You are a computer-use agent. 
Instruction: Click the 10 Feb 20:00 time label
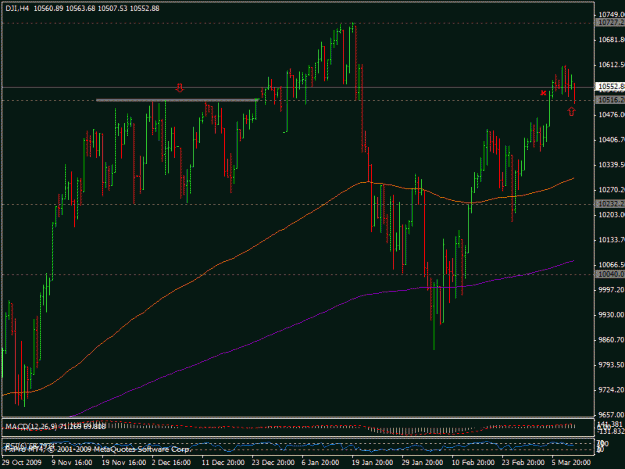[473, 463]
